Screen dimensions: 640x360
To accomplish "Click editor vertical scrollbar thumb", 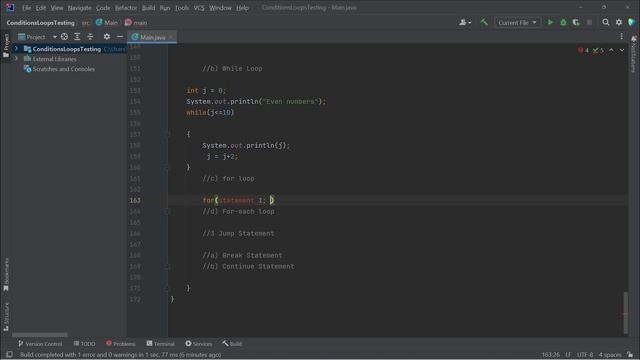I will (x=625, y=313).
